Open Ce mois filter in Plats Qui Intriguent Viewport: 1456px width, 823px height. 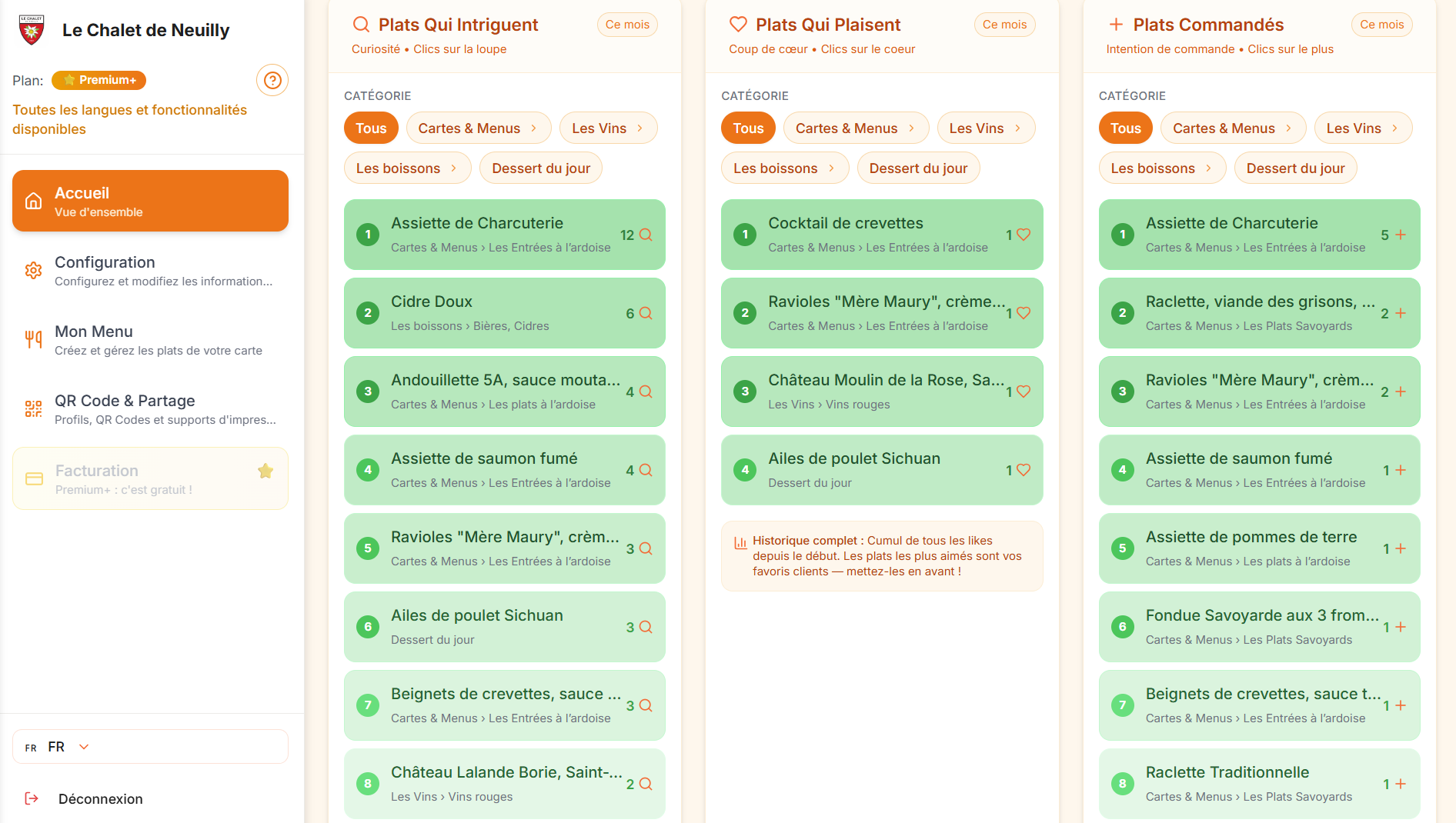pos(627,25)
